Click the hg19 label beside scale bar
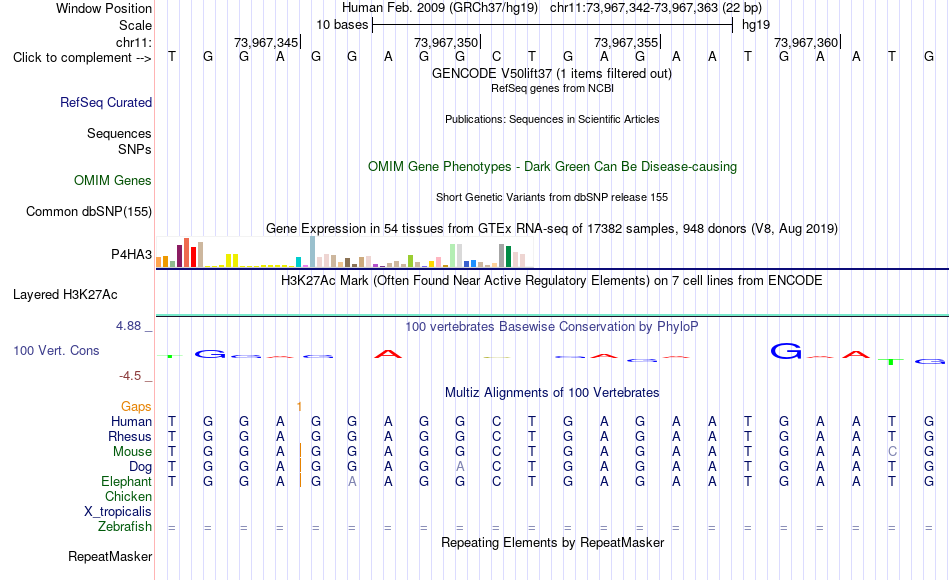Screen dimensions: 950x580 [756, 25]
